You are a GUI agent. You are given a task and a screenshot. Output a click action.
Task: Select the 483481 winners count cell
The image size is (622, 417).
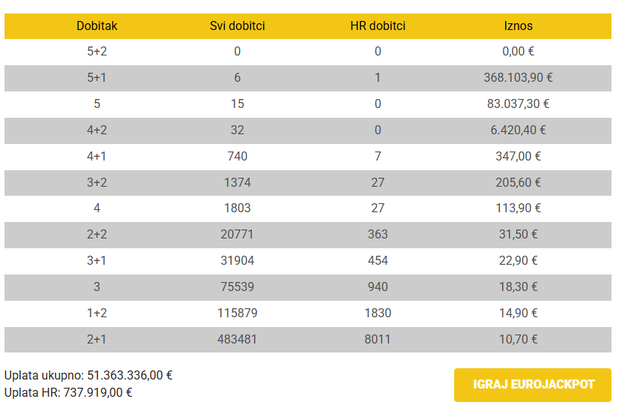(237, 339)
